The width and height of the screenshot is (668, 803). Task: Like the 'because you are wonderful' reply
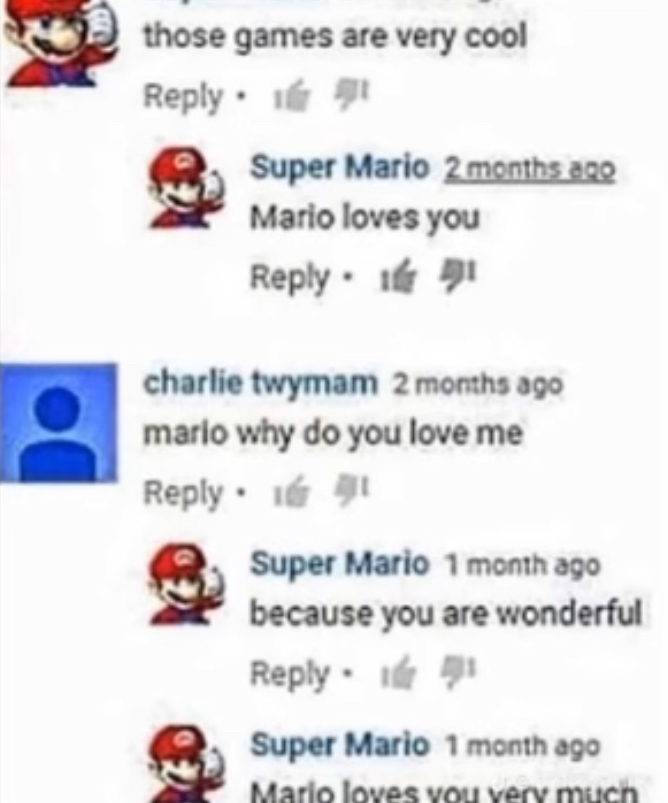click(396, 674)
